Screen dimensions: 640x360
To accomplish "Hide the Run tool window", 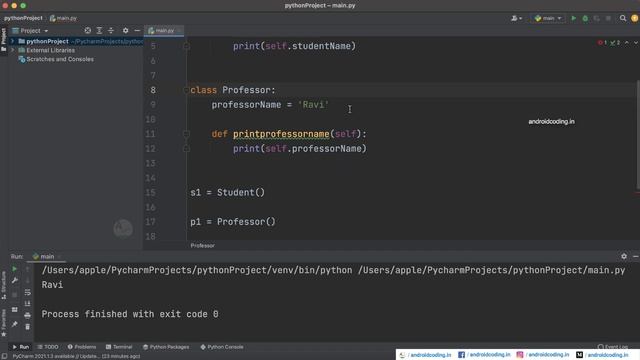I will (x=636, y=256).
